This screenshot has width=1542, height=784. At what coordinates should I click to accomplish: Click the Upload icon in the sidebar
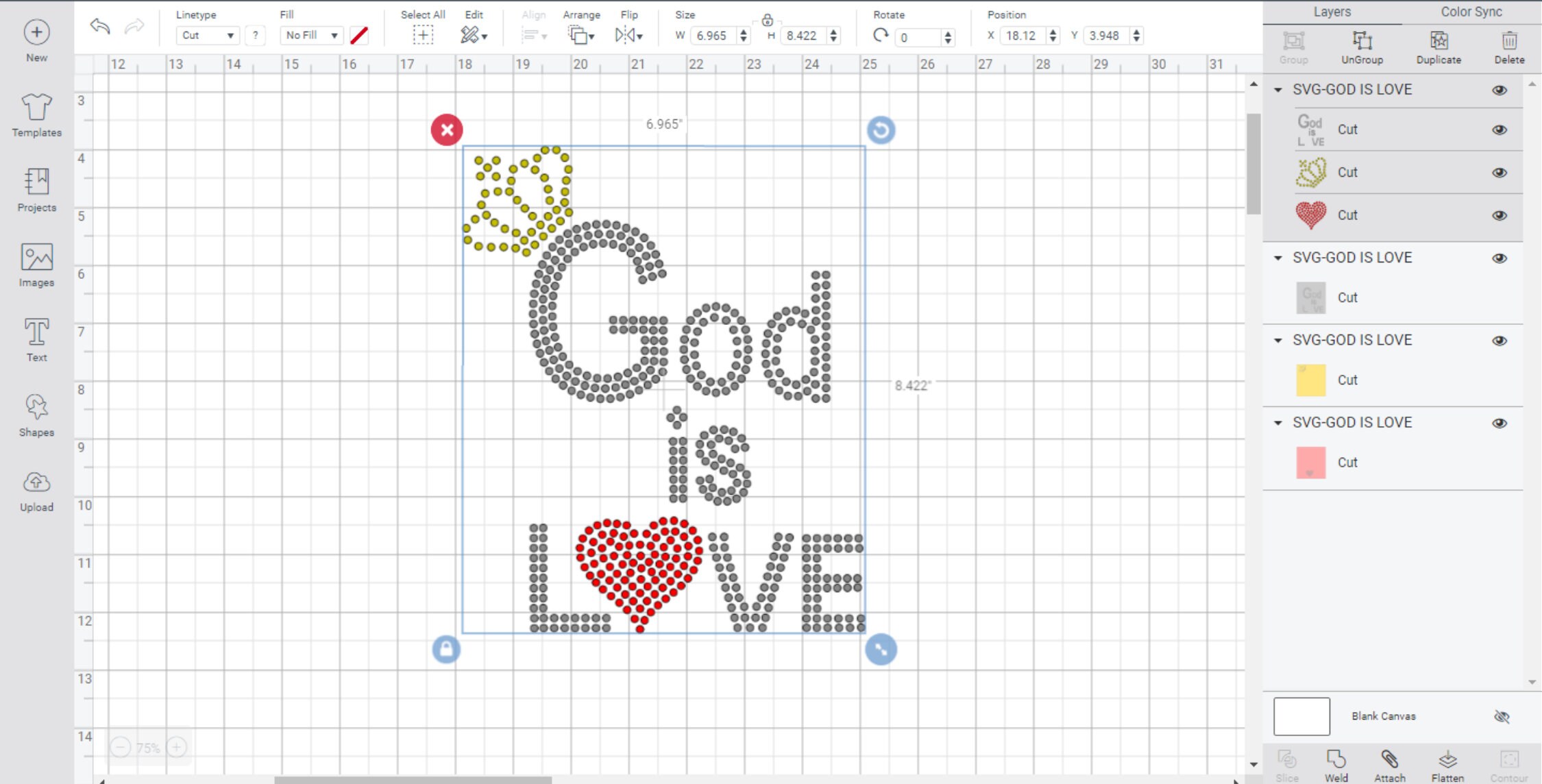click(x=36, y=489)
